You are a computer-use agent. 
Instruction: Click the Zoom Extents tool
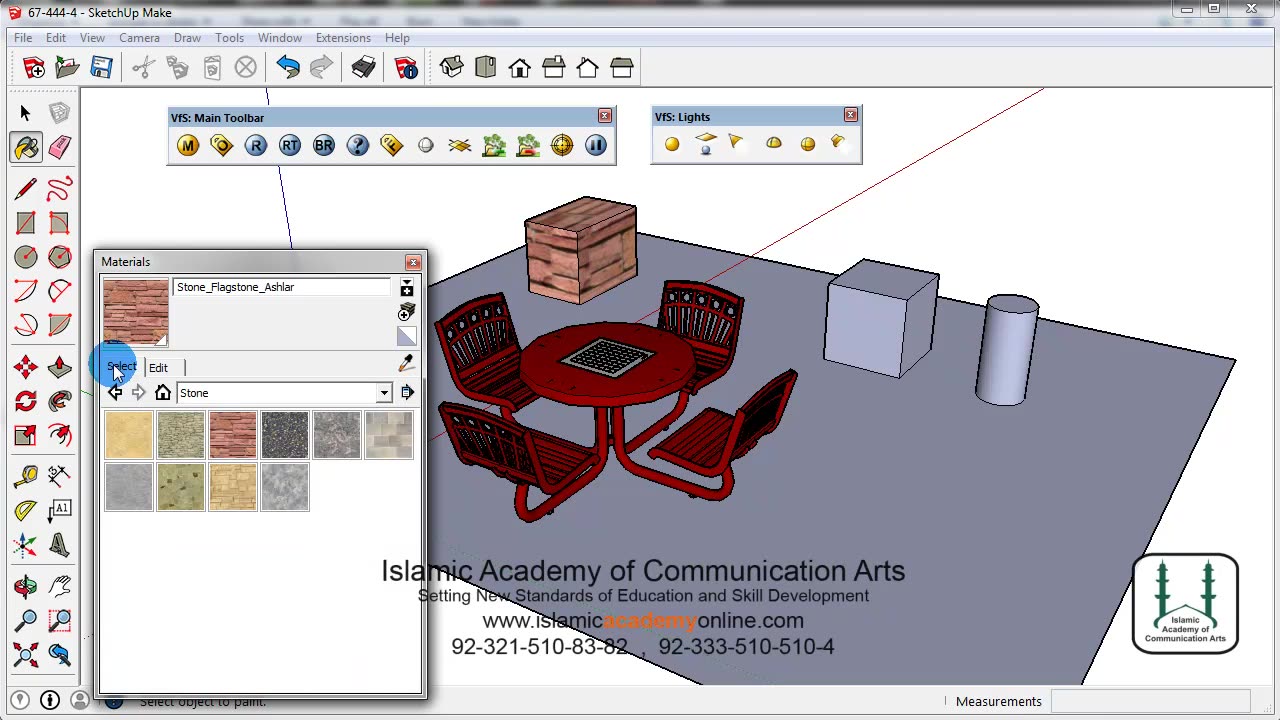(x=26, y=655)
